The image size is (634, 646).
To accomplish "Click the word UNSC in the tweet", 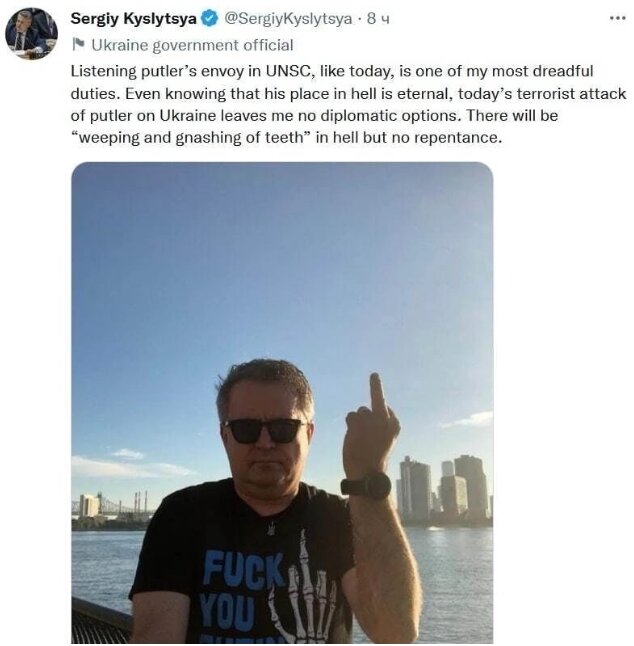I will [288, 71].
